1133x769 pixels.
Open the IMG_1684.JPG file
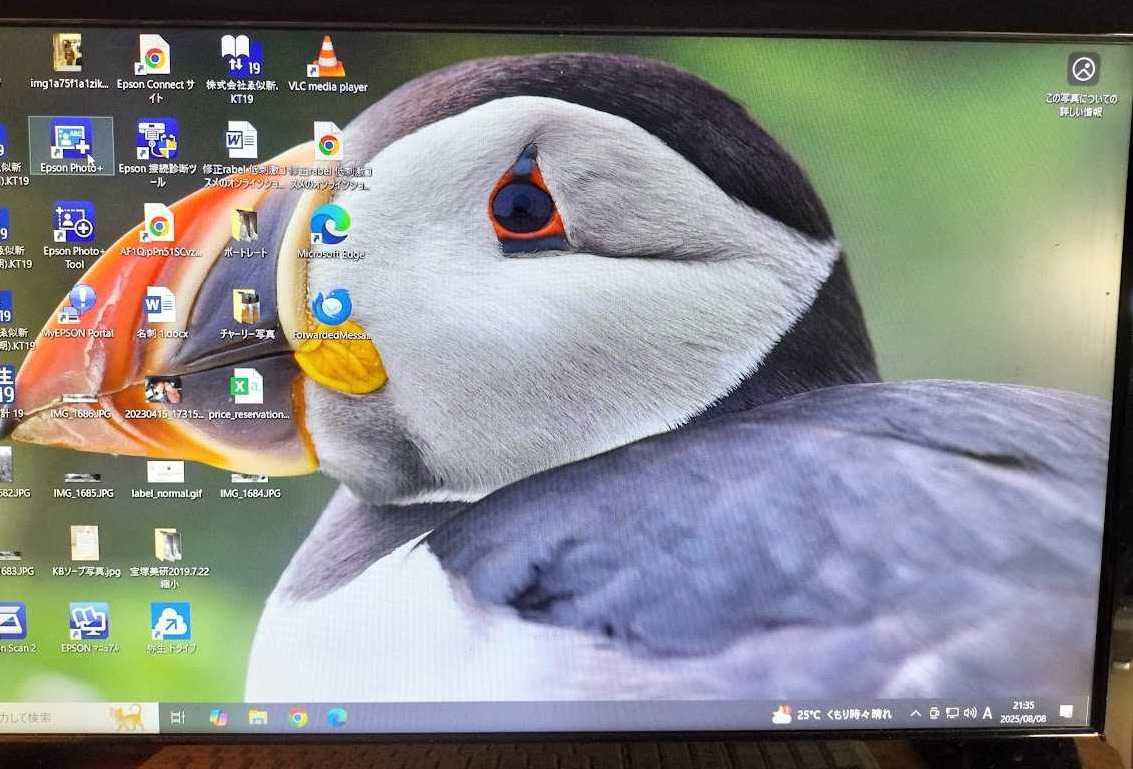(x=249, y=478)
